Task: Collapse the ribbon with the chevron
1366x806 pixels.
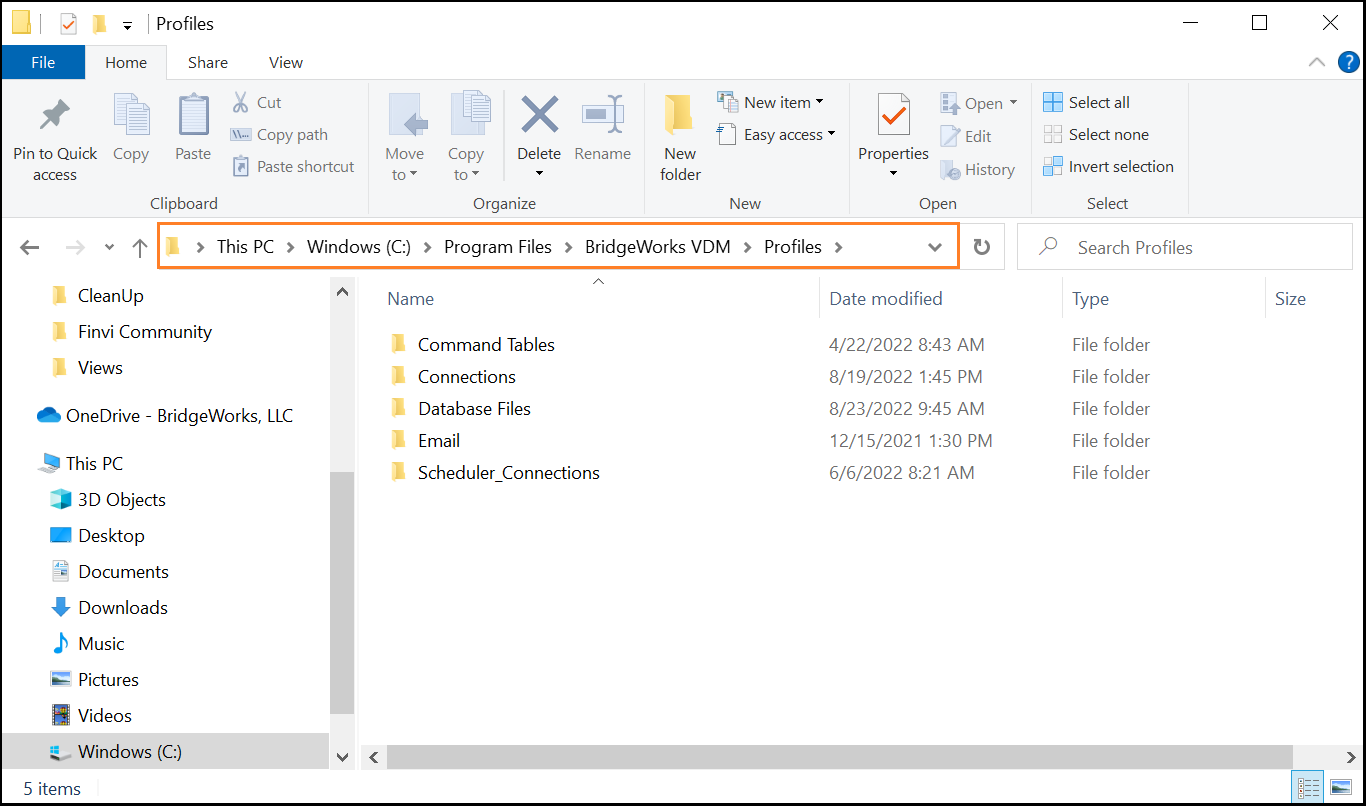Action: 1317,62
